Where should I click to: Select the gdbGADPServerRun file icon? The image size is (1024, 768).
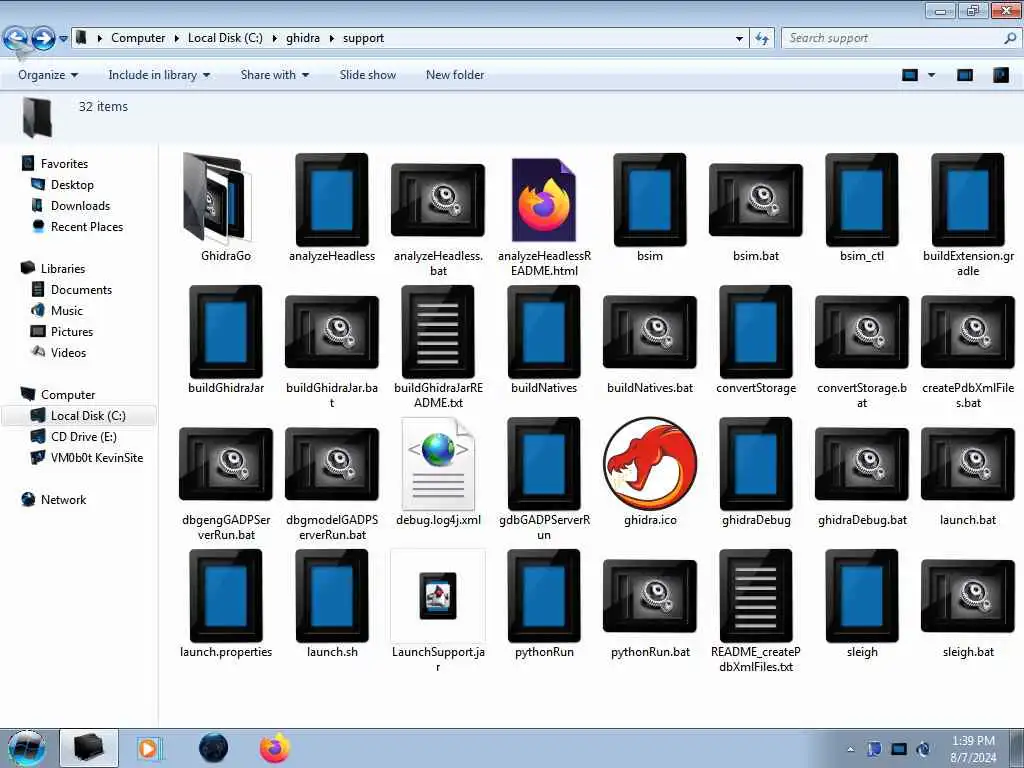coord(544,464)
